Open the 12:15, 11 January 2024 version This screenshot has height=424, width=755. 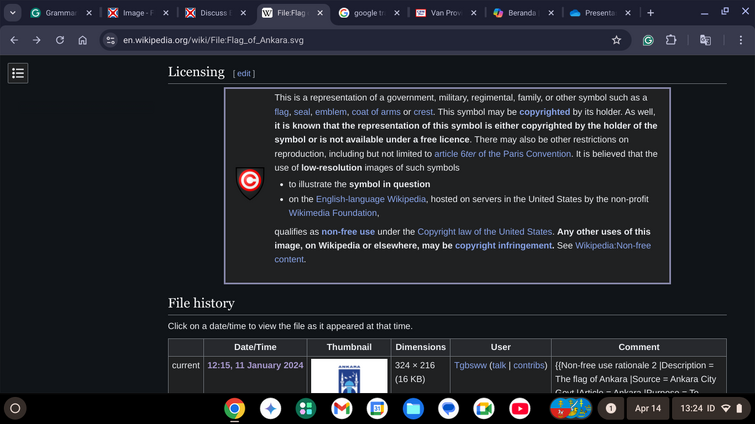(255, 365)
